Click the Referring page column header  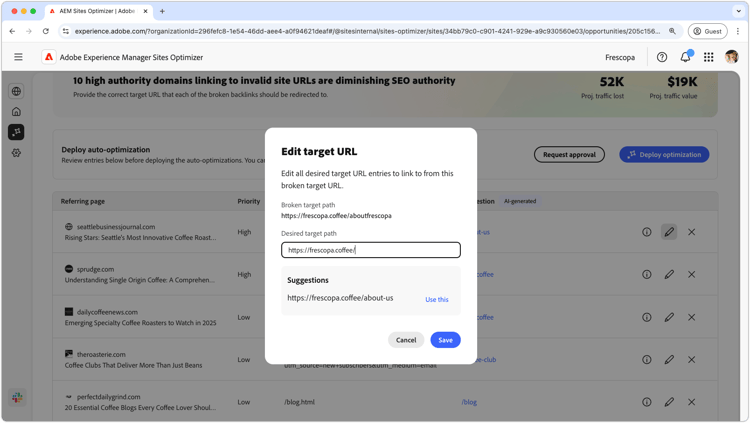point(83,201)
